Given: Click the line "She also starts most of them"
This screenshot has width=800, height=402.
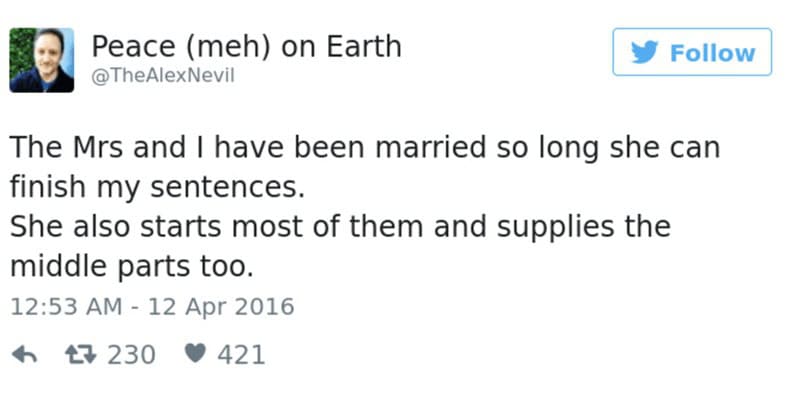Looking at the screenshot, I should point(341,227).
